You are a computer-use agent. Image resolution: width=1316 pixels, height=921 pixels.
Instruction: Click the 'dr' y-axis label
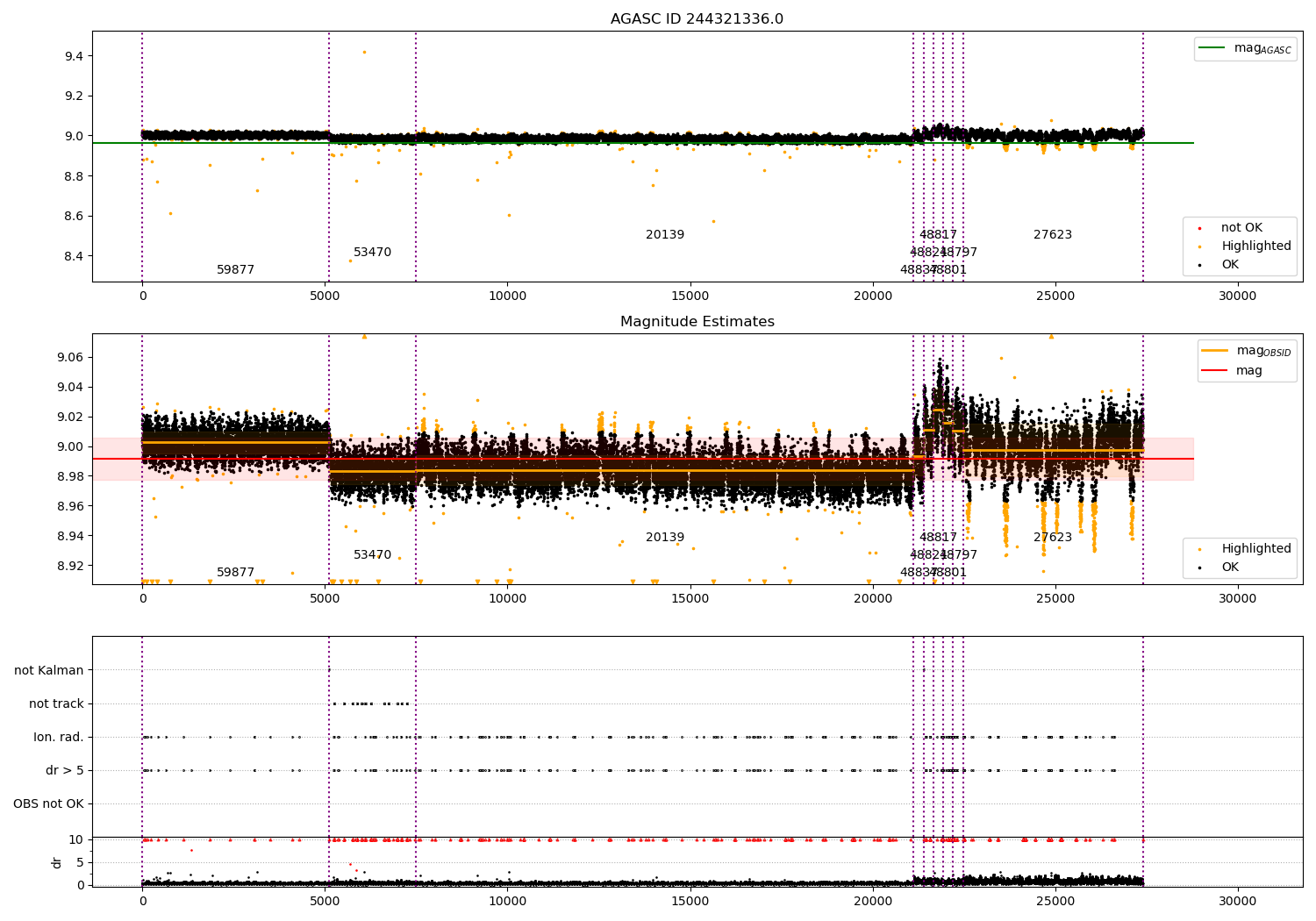(57, 862)
